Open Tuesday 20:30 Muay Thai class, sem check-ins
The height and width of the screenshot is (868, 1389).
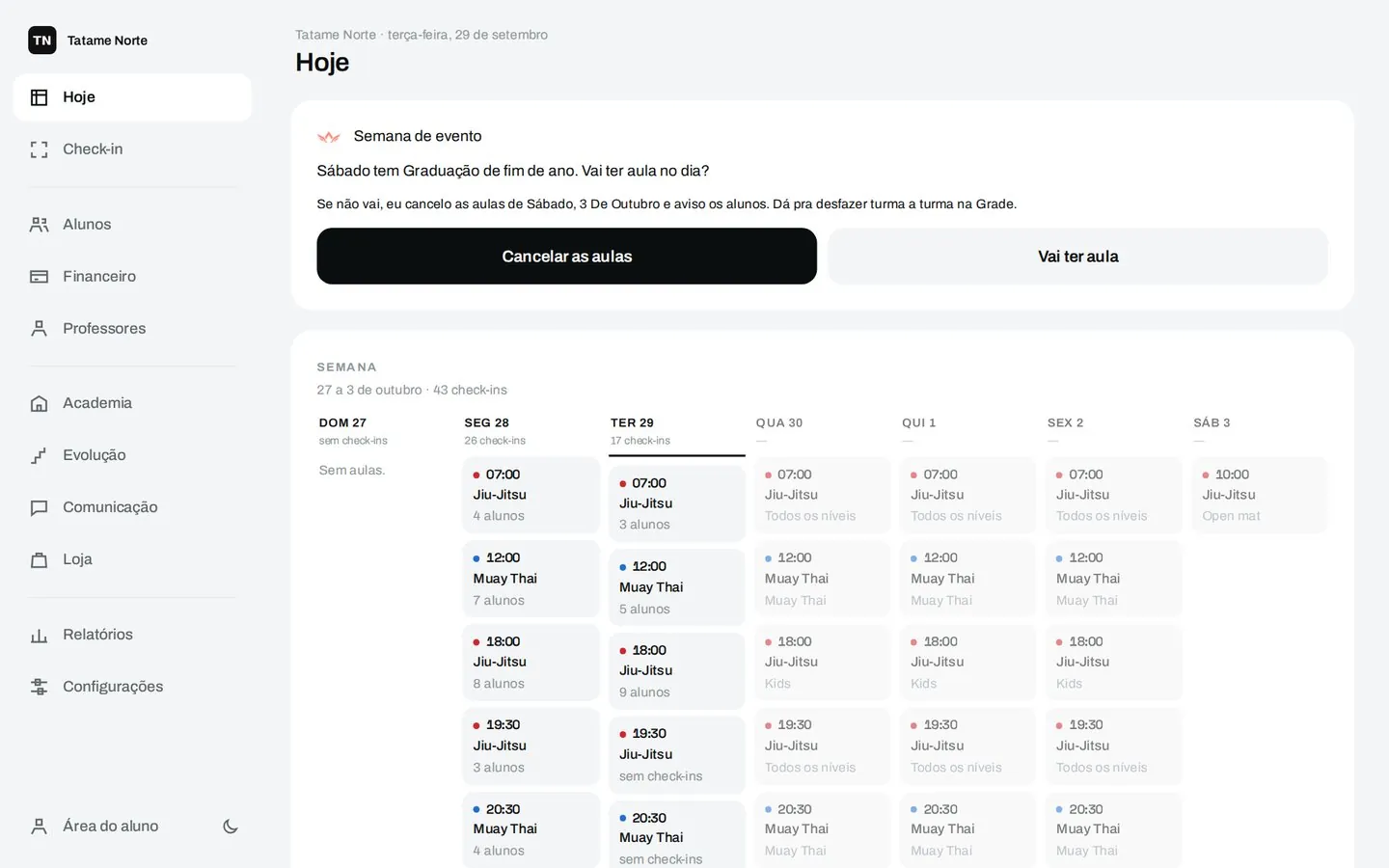(676, 834)
